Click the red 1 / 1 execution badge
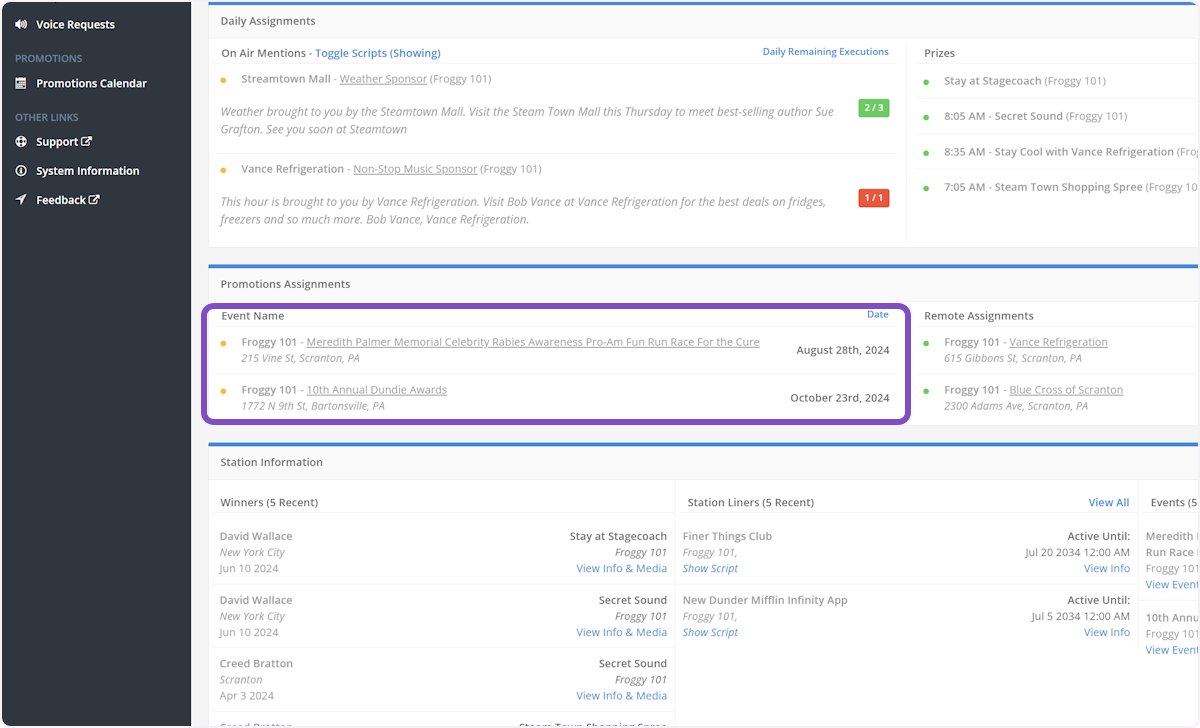 pos(873,198)
